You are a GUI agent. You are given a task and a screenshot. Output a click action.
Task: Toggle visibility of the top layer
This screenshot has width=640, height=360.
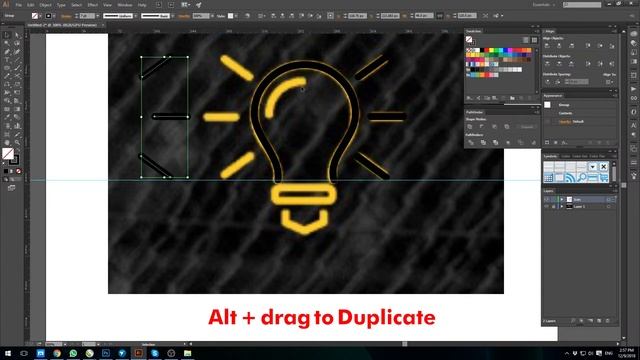coord(547,199)
